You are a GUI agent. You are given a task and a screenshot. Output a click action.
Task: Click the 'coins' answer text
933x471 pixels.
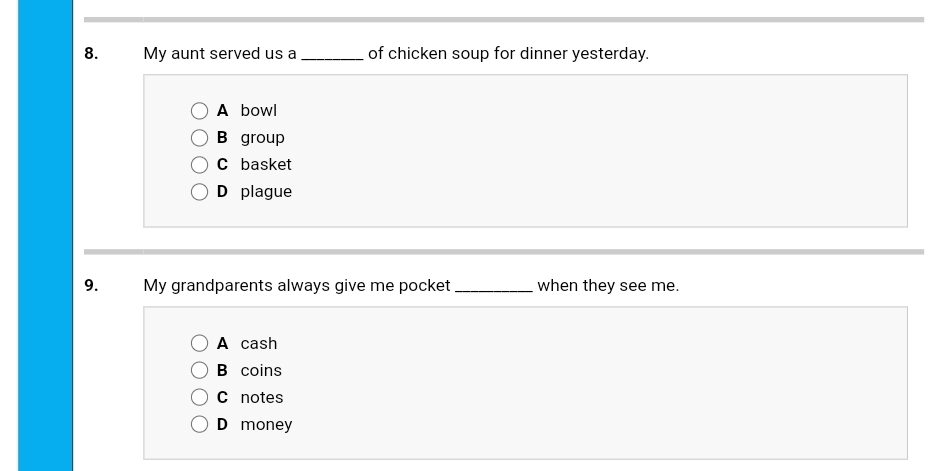(261, 371)
